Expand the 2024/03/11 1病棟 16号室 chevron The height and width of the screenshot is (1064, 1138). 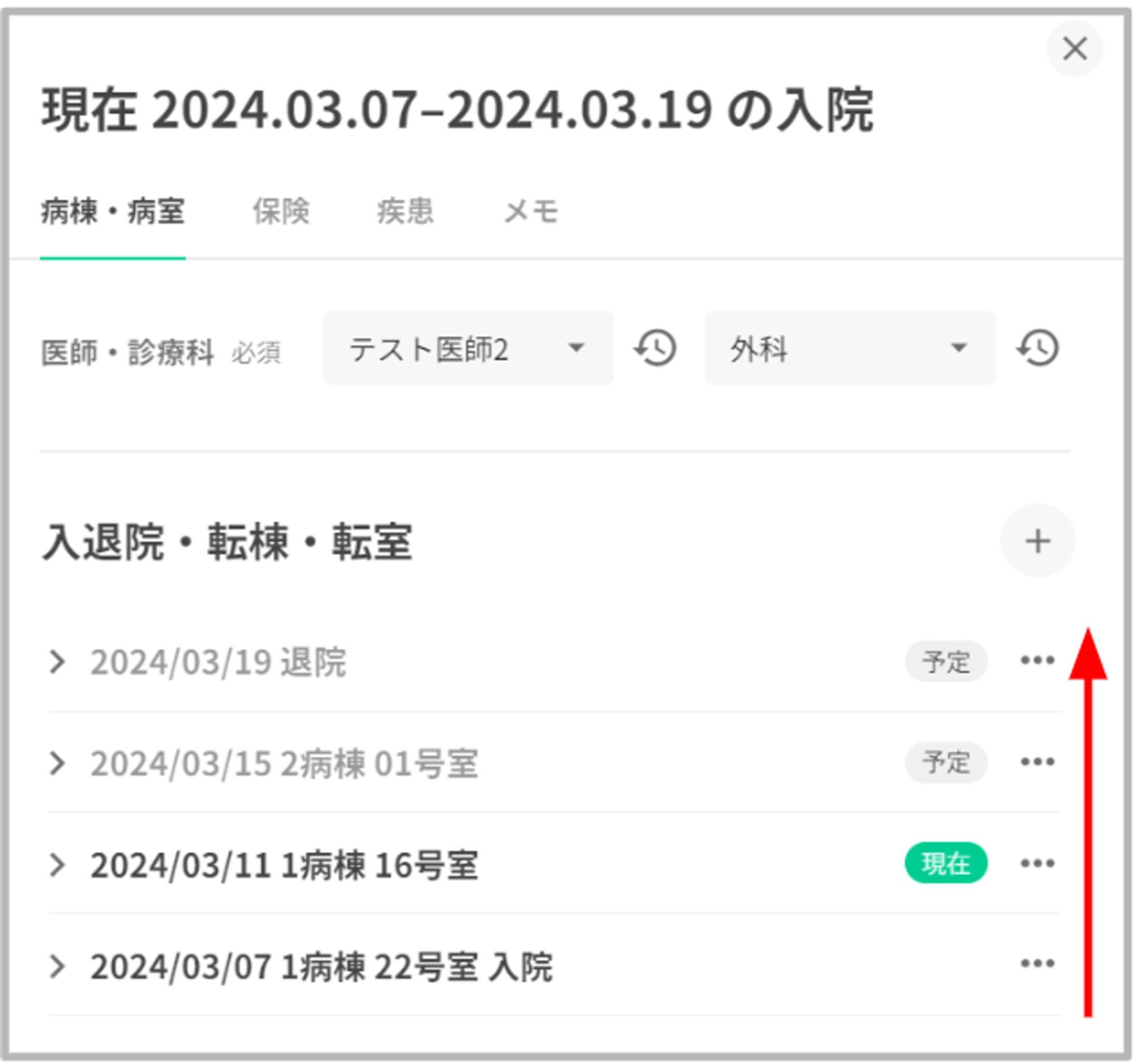tap(57, 865)
